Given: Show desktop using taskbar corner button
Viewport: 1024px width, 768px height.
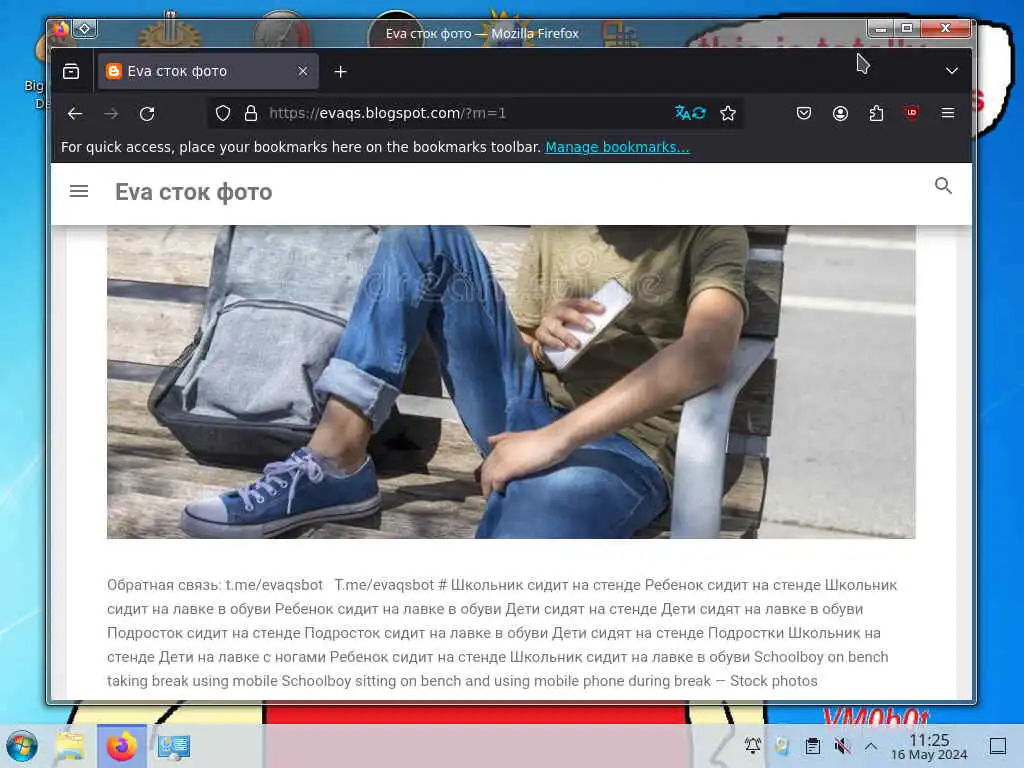Looking at the screenshot, I should point(998,746).
